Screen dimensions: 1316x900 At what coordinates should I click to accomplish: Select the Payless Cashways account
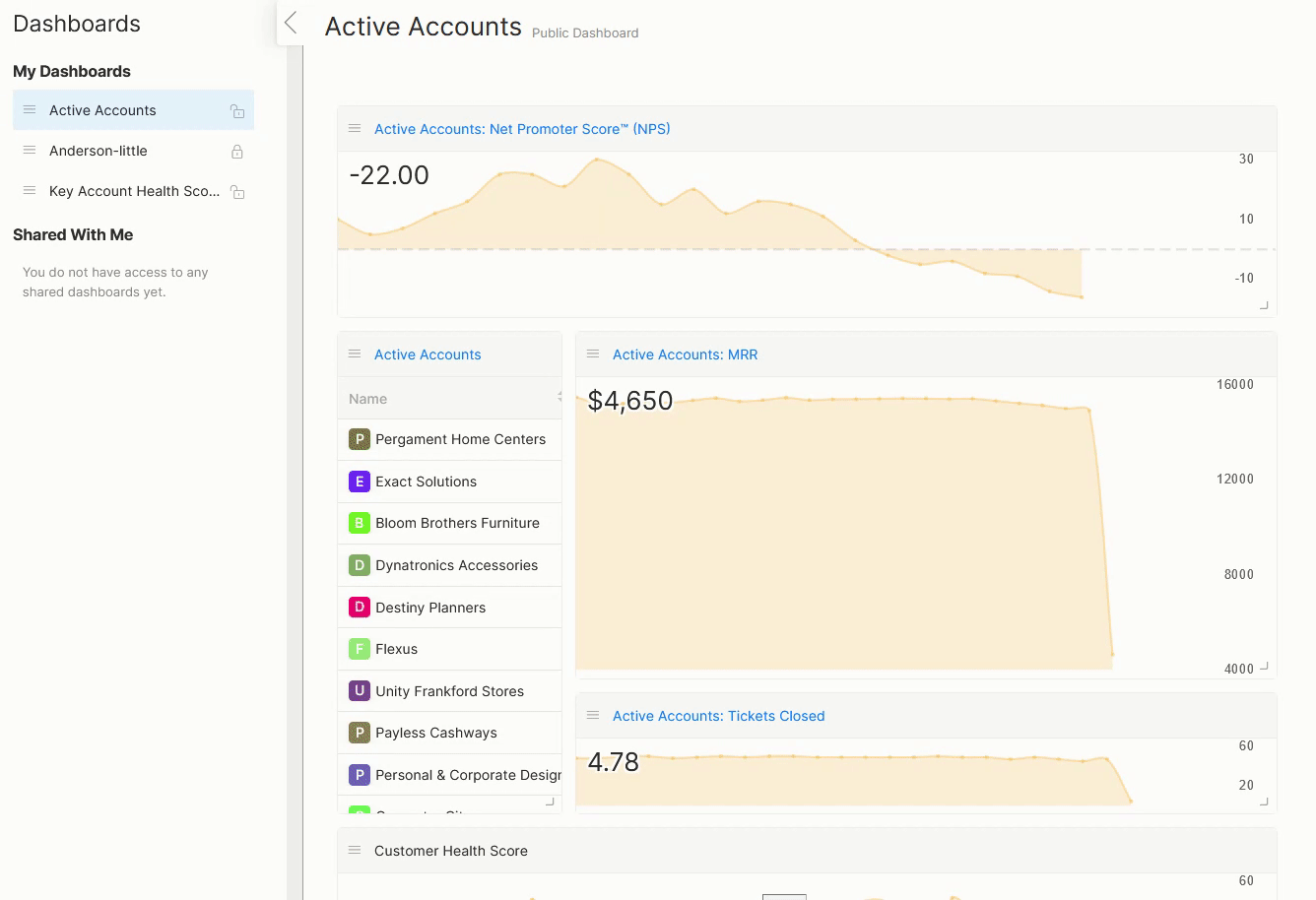435,733
